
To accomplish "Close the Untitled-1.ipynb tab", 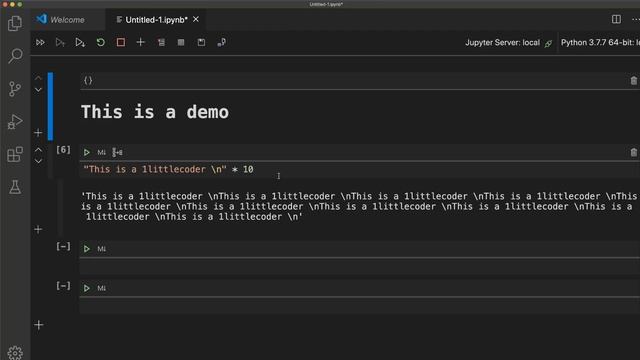I will 196,19.
